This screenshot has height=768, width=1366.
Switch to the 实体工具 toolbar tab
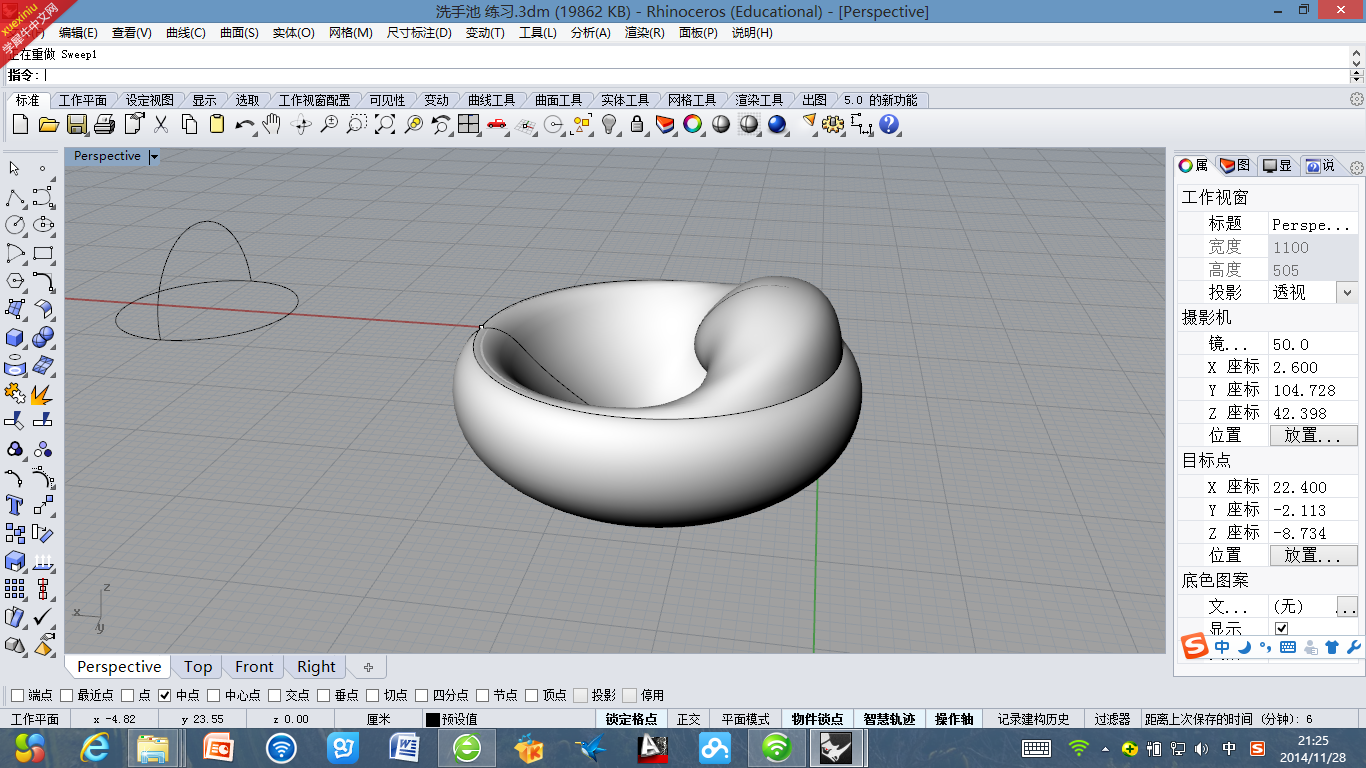pyautogui.click(x=625, y=100)
